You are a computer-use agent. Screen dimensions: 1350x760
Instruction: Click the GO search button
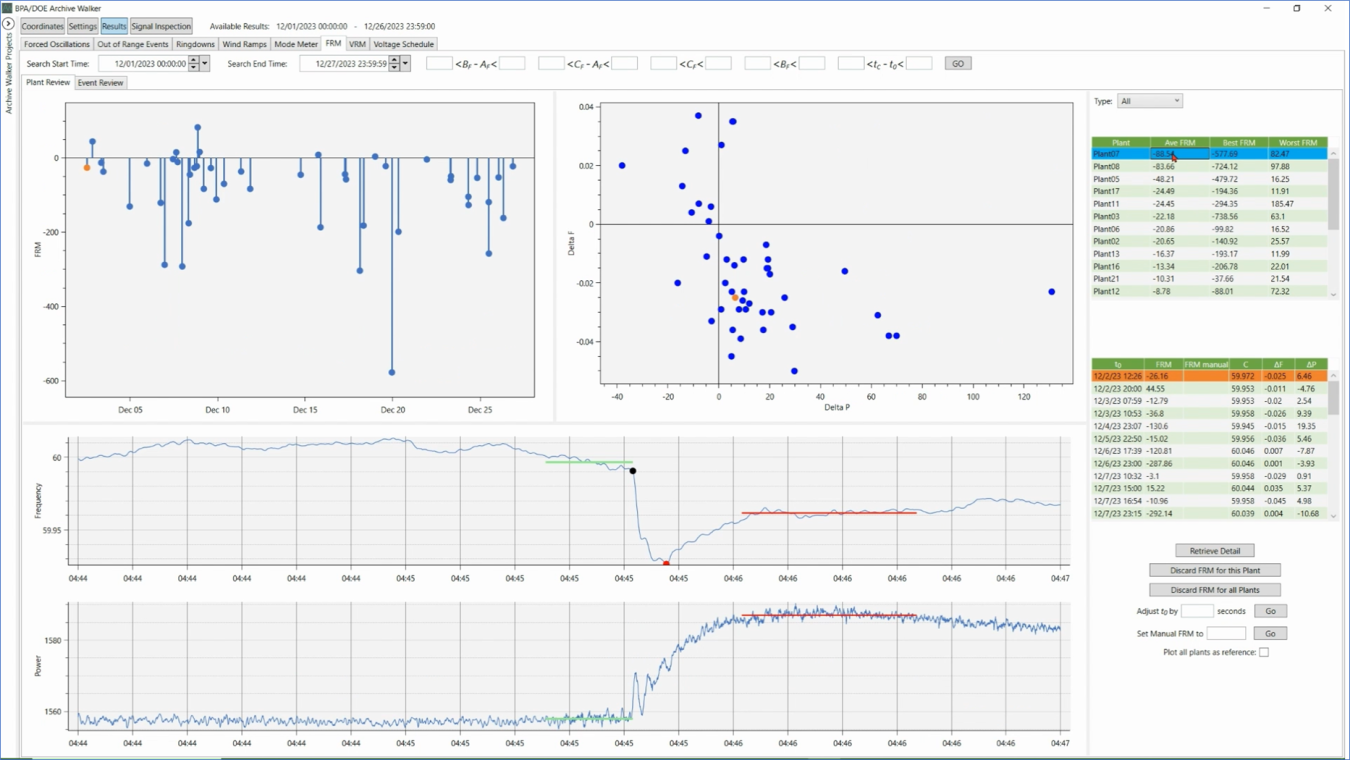tap(957, 62)
